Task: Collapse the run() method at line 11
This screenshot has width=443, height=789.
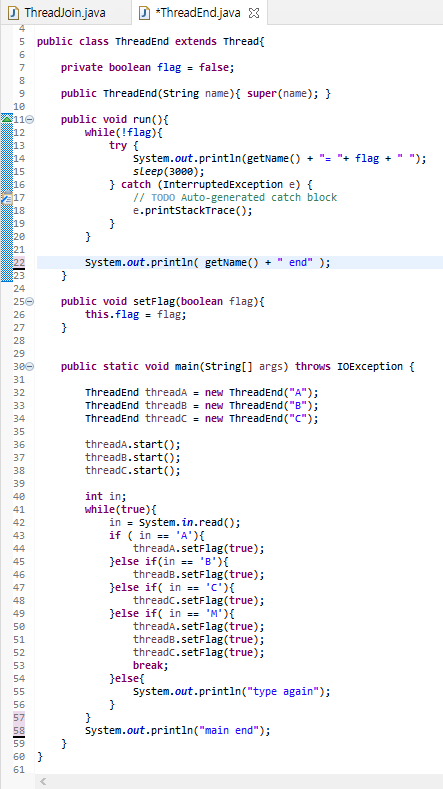Action: 30,120
